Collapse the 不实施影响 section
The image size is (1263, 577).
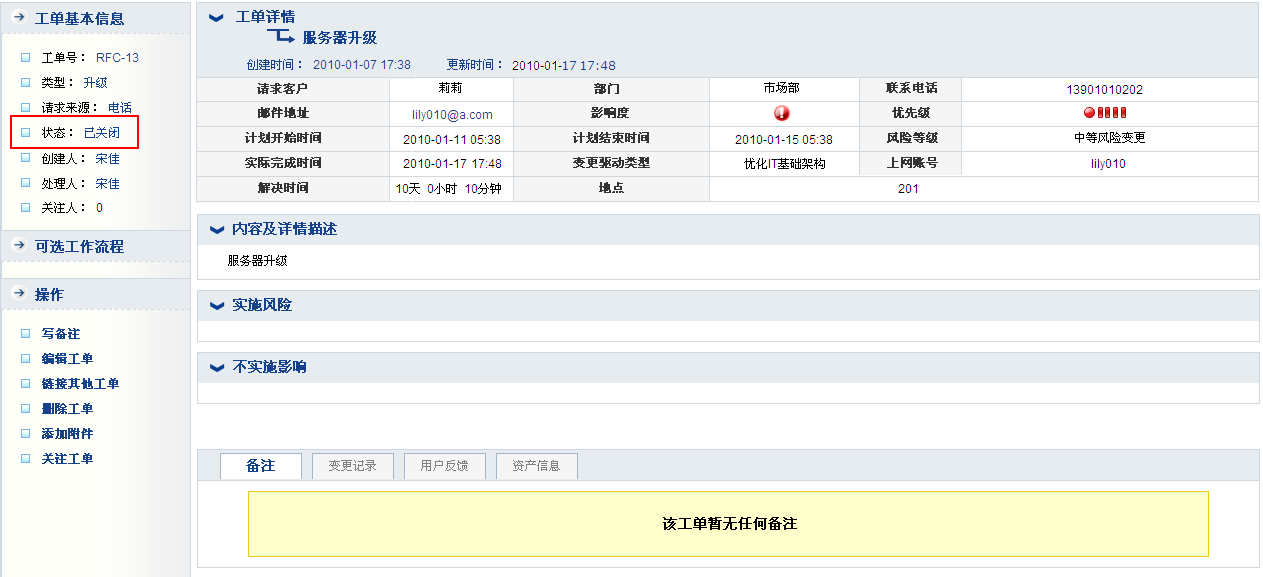(216, 368)
